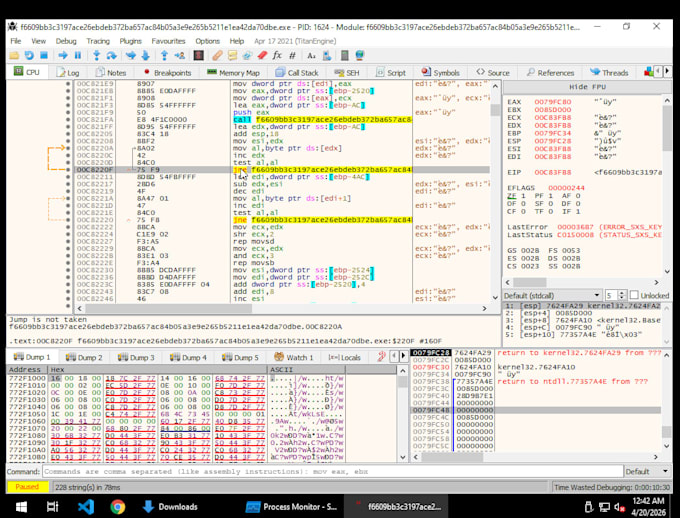Show variables via the # icon
Viewport: 680px width, 518px height.
[292, 56]
